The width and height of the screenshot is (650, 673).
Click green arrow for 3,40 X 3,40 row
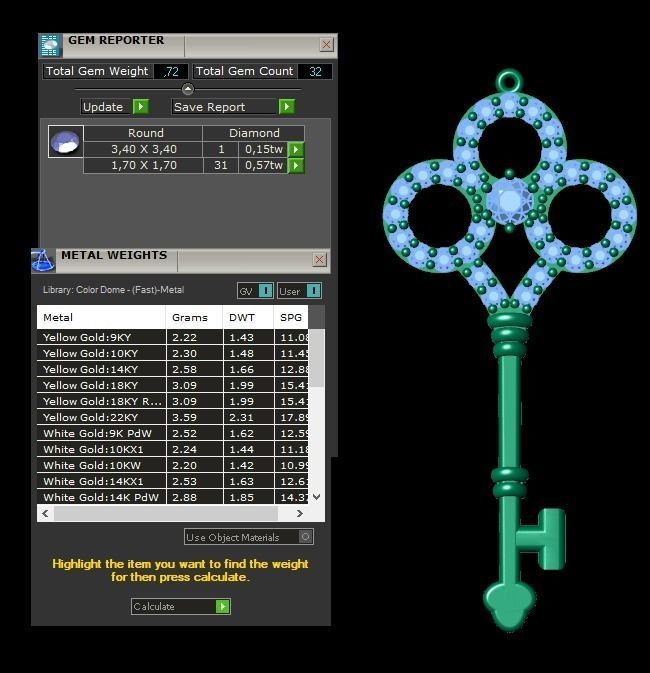point(296,149)
